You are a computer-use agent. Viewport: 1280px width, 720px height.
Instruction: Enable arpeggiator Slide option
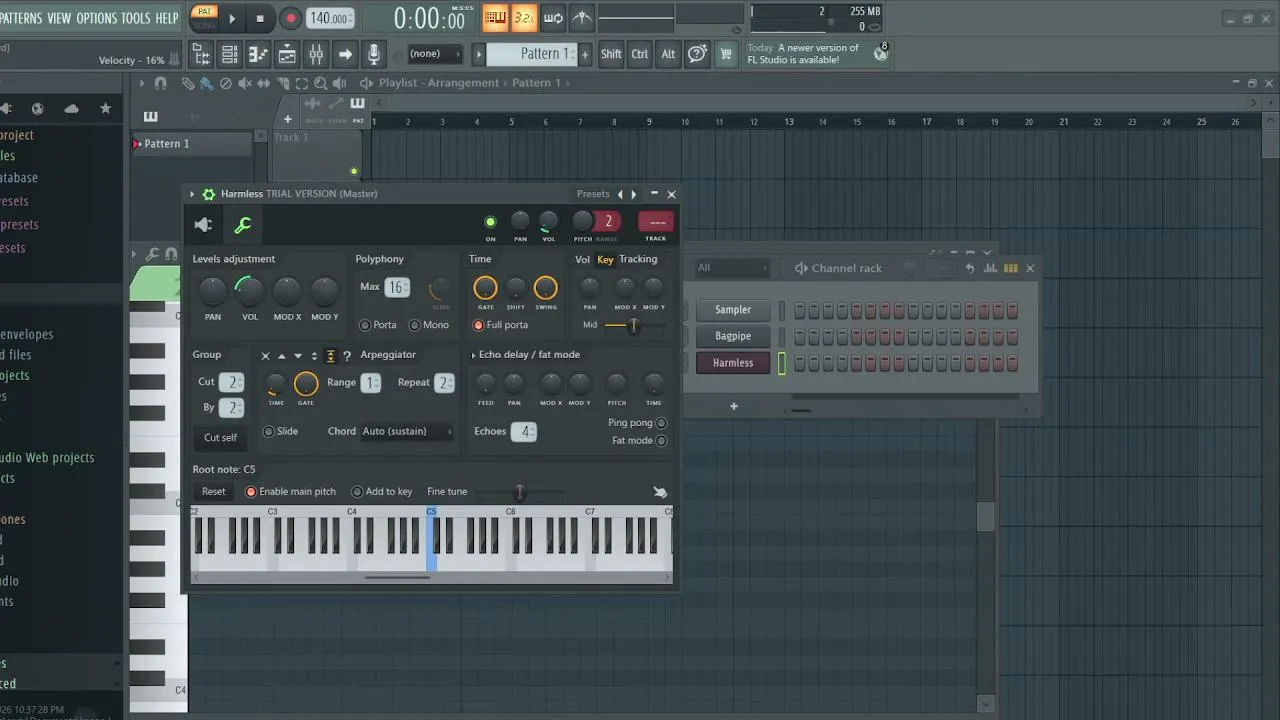pyautogui.click(x=268, y=432)
